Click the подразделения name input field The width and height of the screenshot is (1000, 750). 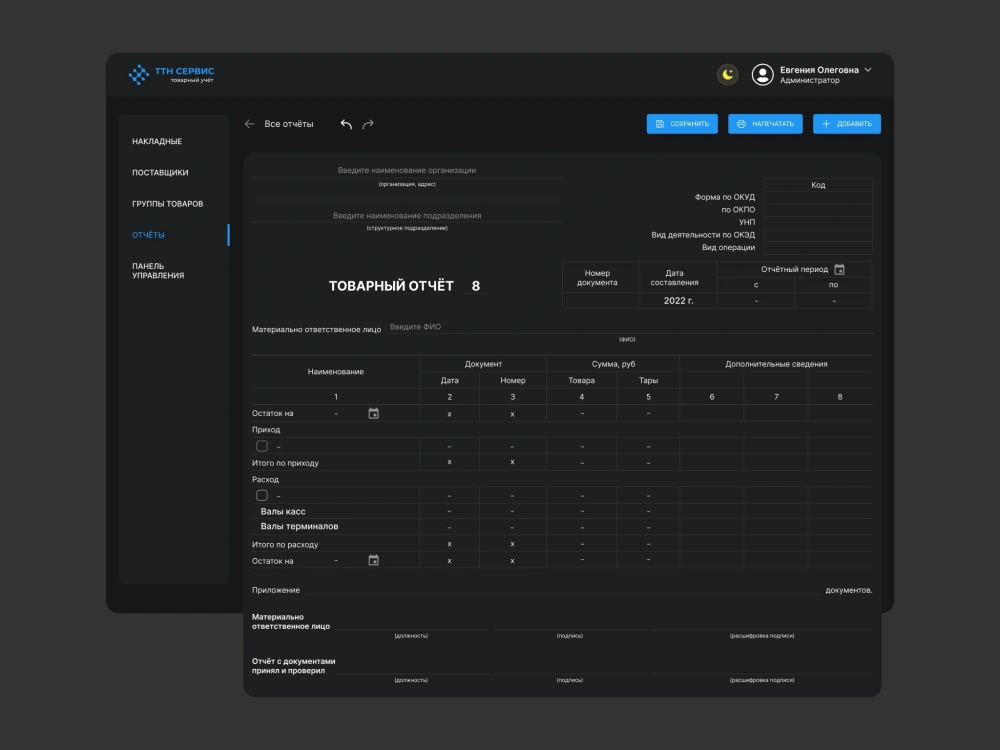tap(407, 216)
